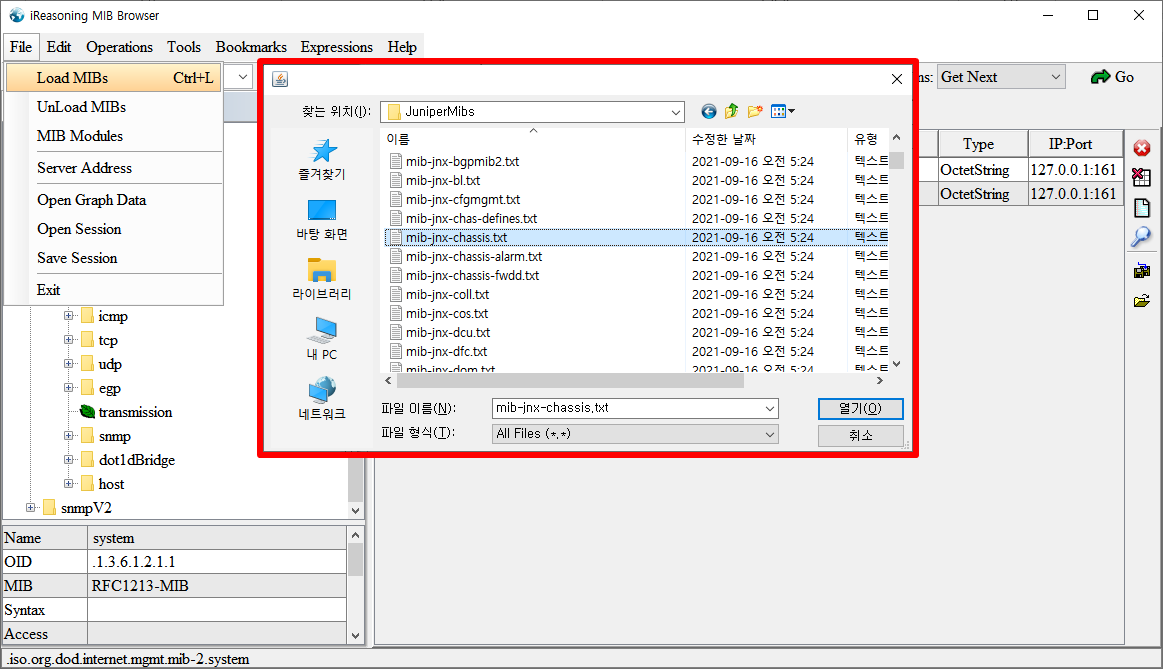Choose UnLoad MIBs menu entry
1163x669 pixels.
(113, 107)
